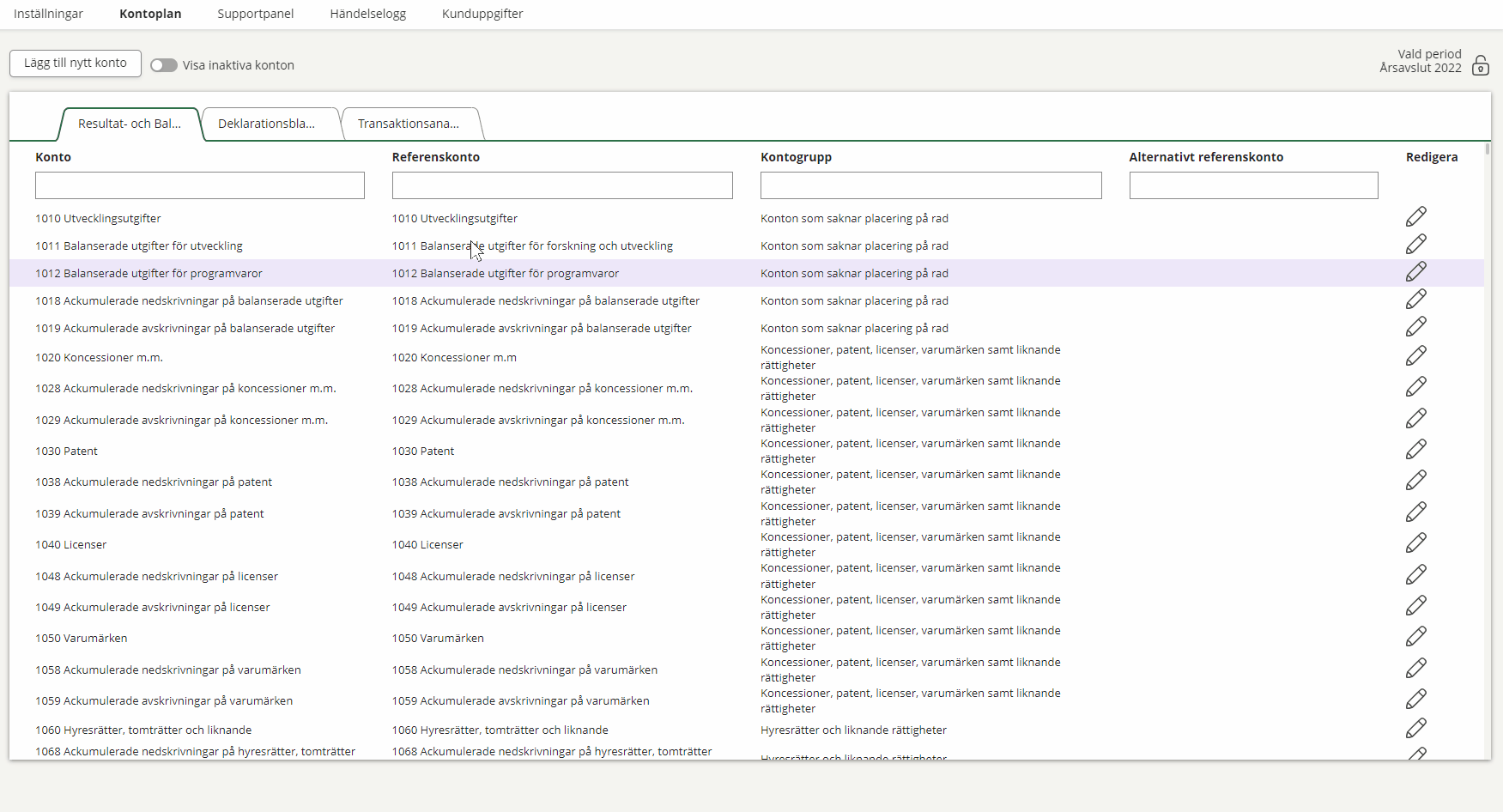Click the Konto filter input field
Image resolution: width=1503 pixels, height=812 pixels.
pos(199,185)
